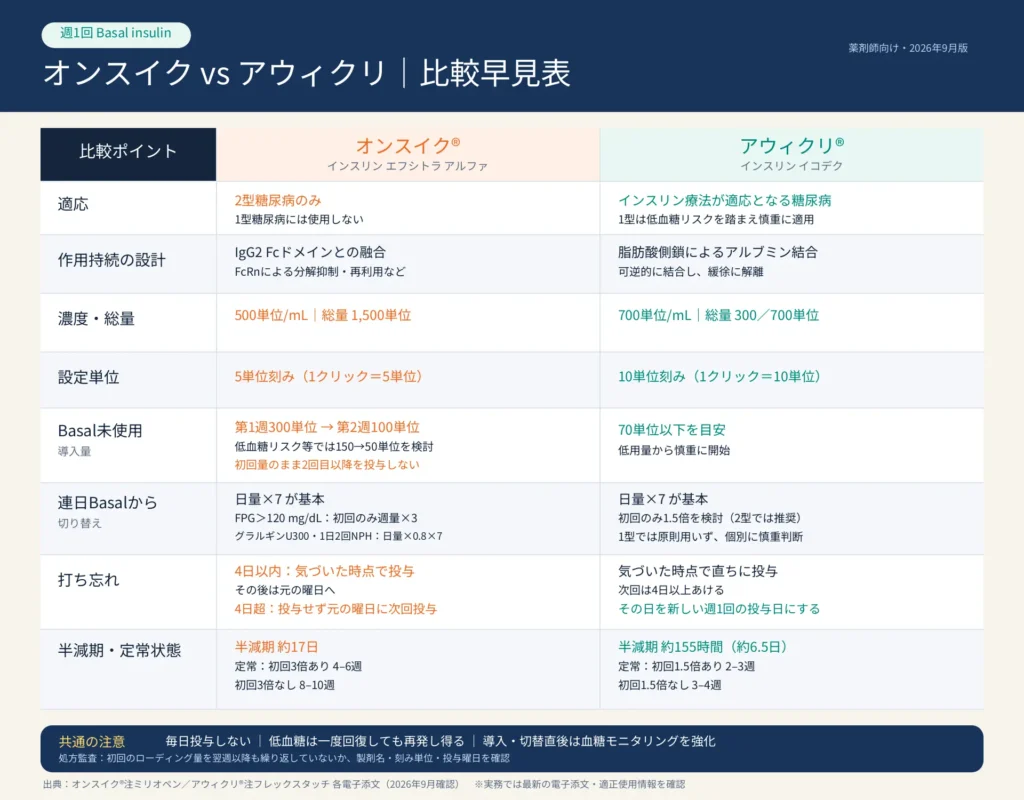The height and width of the screenshot is (800, 1024).
Task: Click '脂肪酸側鎖によるアルブミン結合' text
Action: pos(718,252)
